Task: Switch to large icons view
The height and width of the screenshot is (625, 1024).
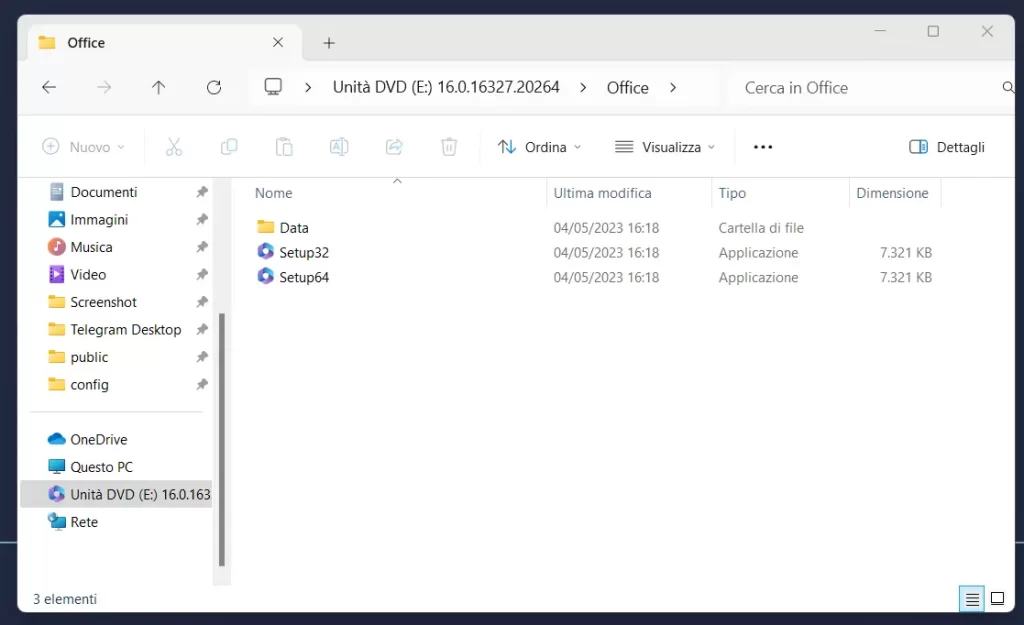Action: pos(997,598)
